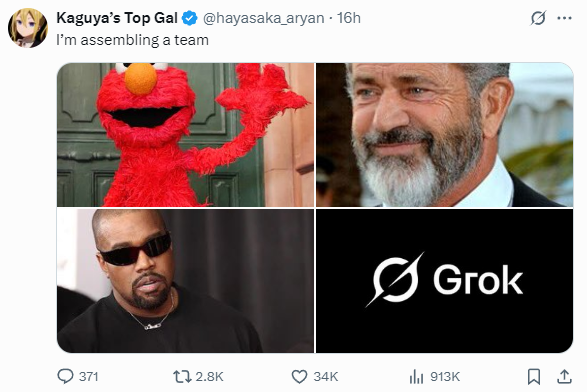
Task: Open the anime avatar profile picture
Action: (x=28, y=28)
